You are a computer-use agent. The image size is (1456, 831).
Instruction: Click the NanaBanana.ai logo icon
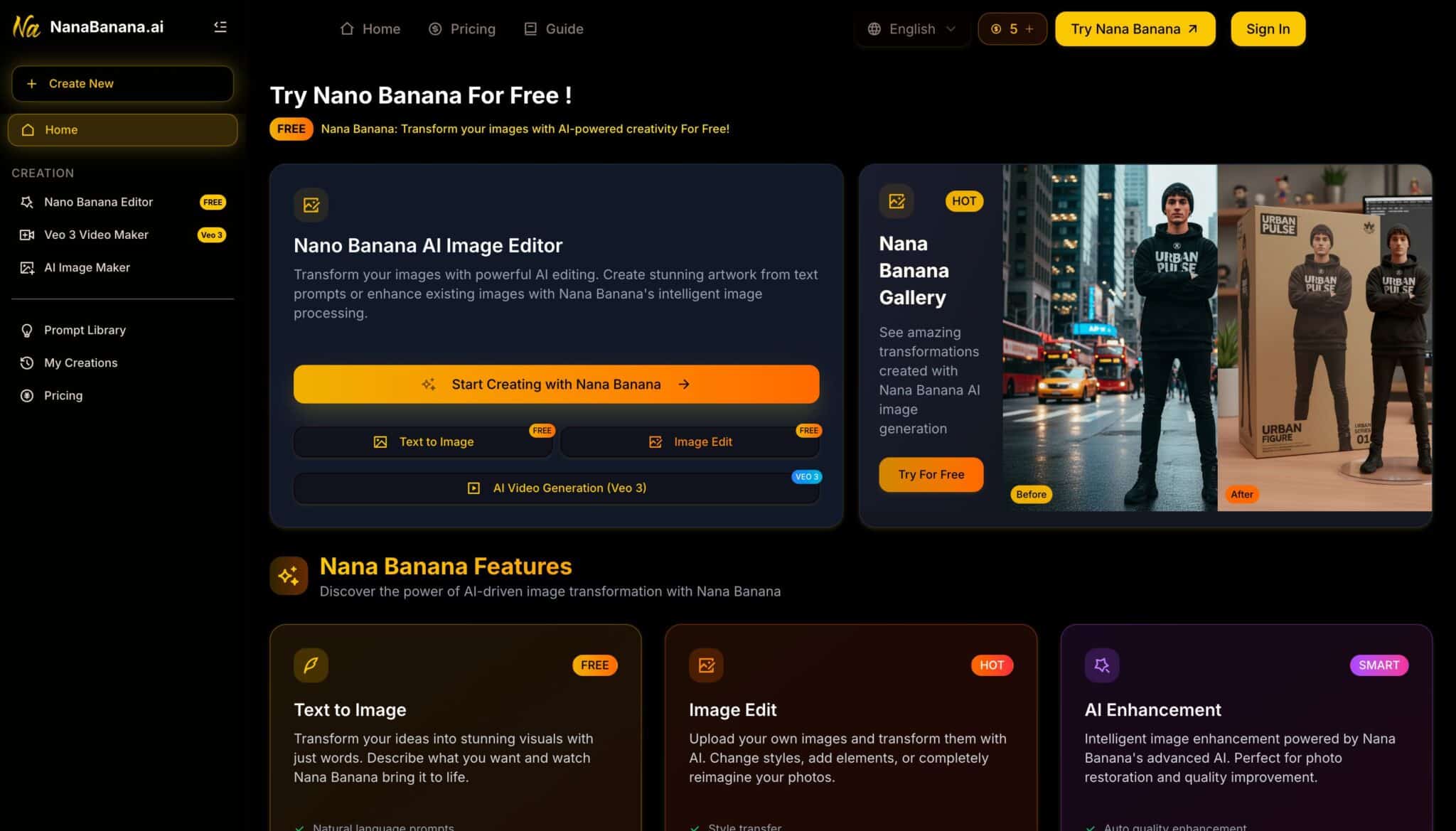26,27
